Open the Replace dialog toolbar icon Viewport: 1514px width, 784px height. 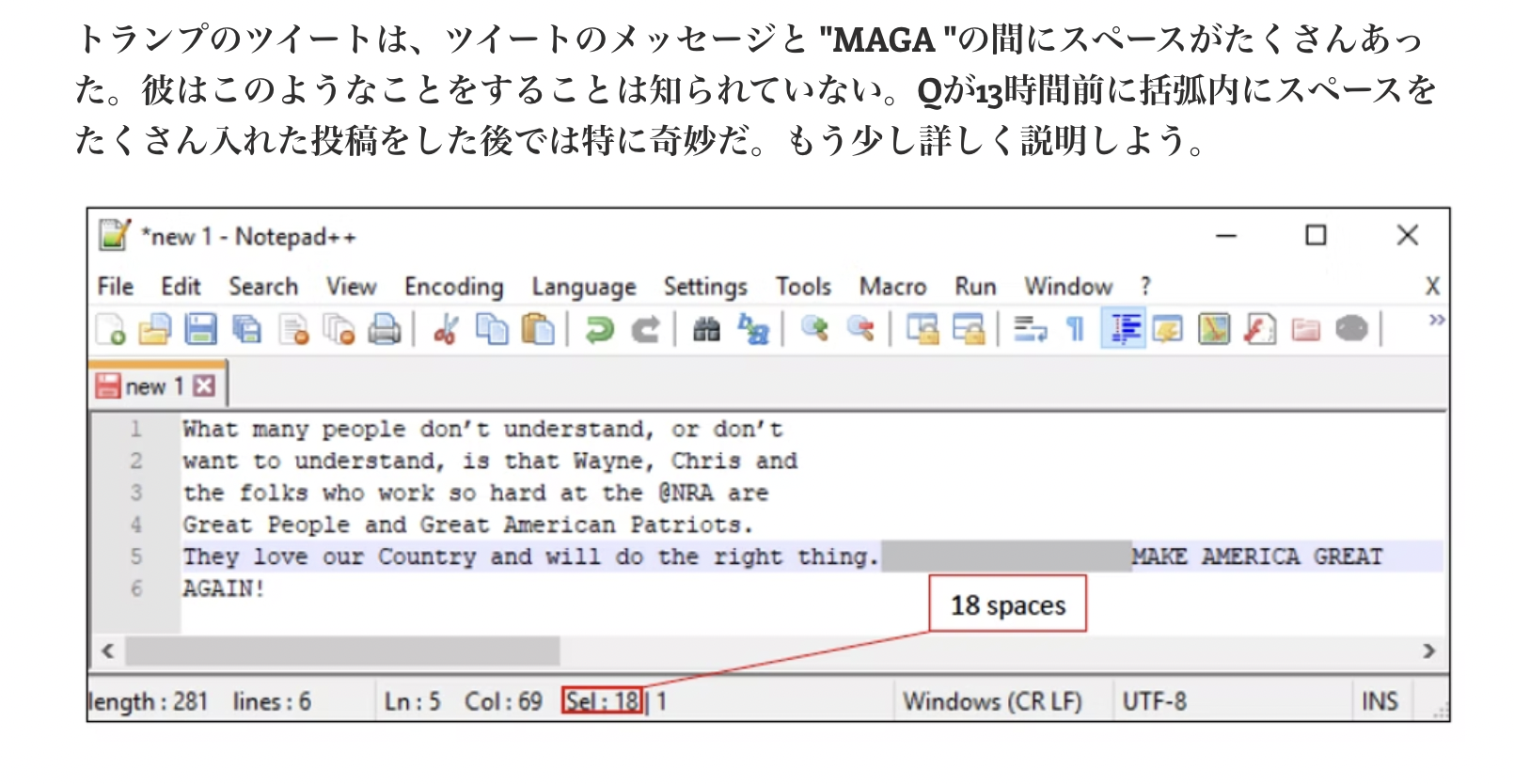click(x=753, y=329)
